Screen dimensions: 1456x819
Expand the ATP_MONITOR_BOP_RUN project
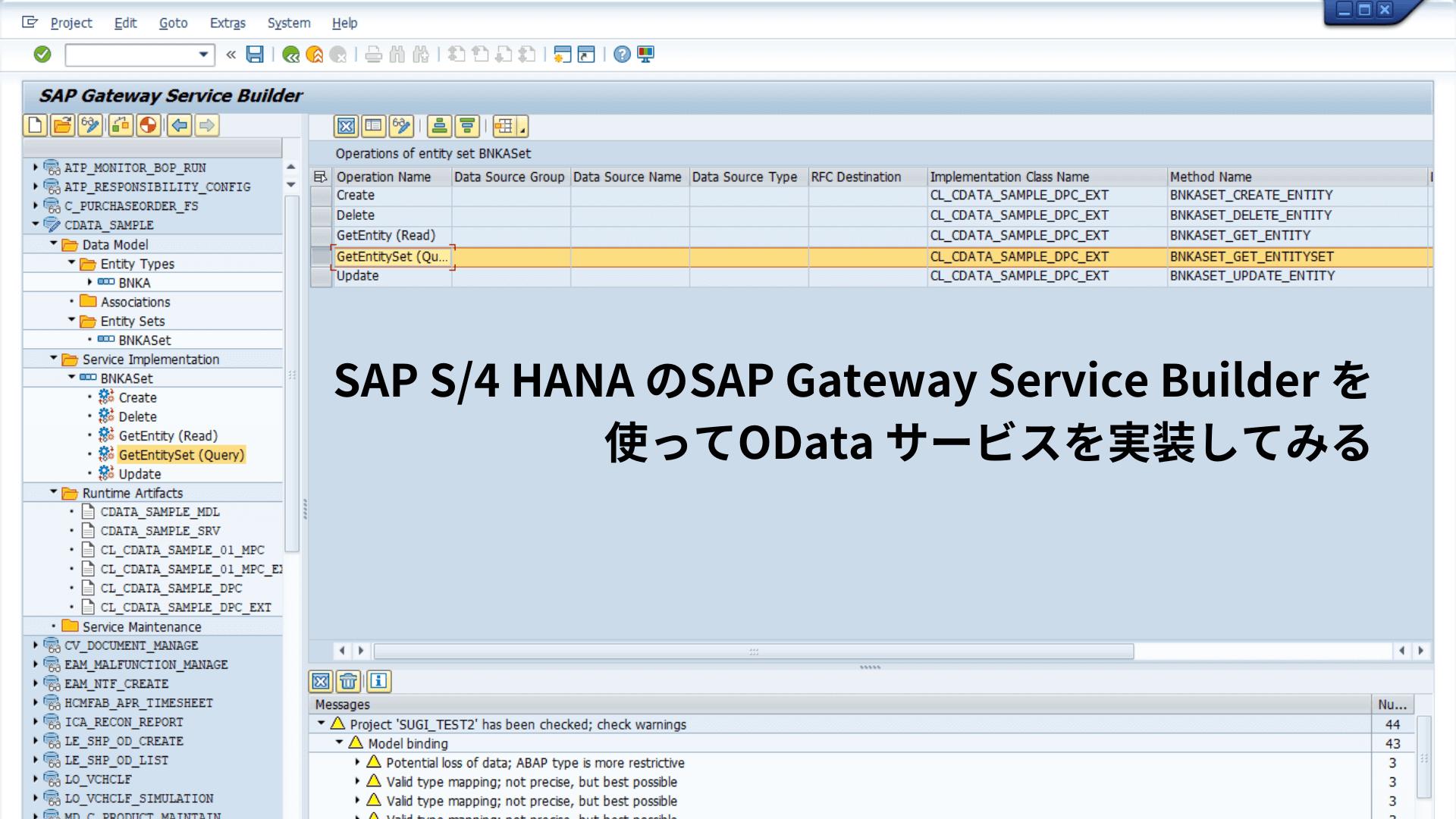pos(35,167)
